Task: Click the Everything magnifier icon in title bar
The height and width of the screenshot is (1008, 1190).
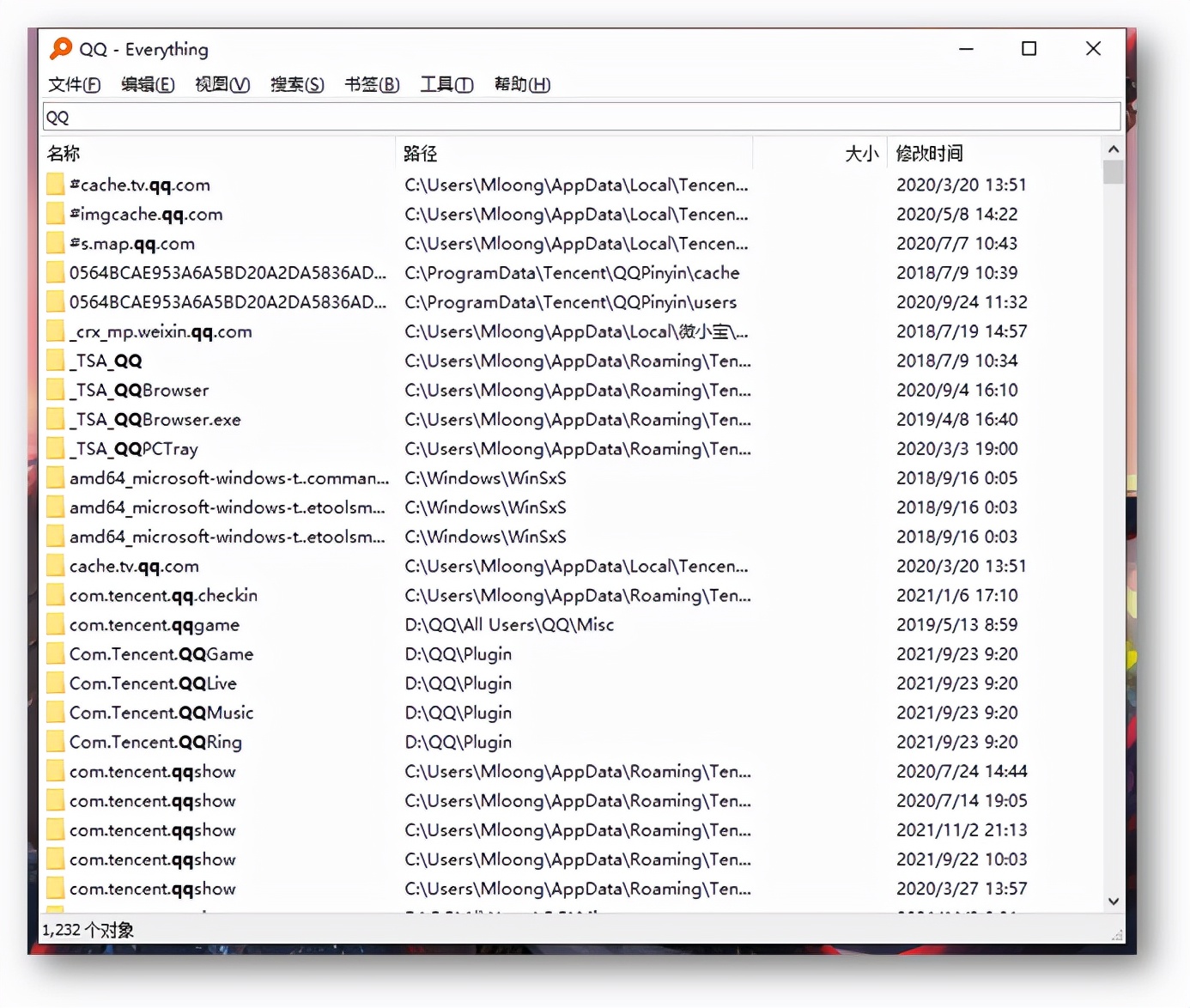Action: coord(61,48)
